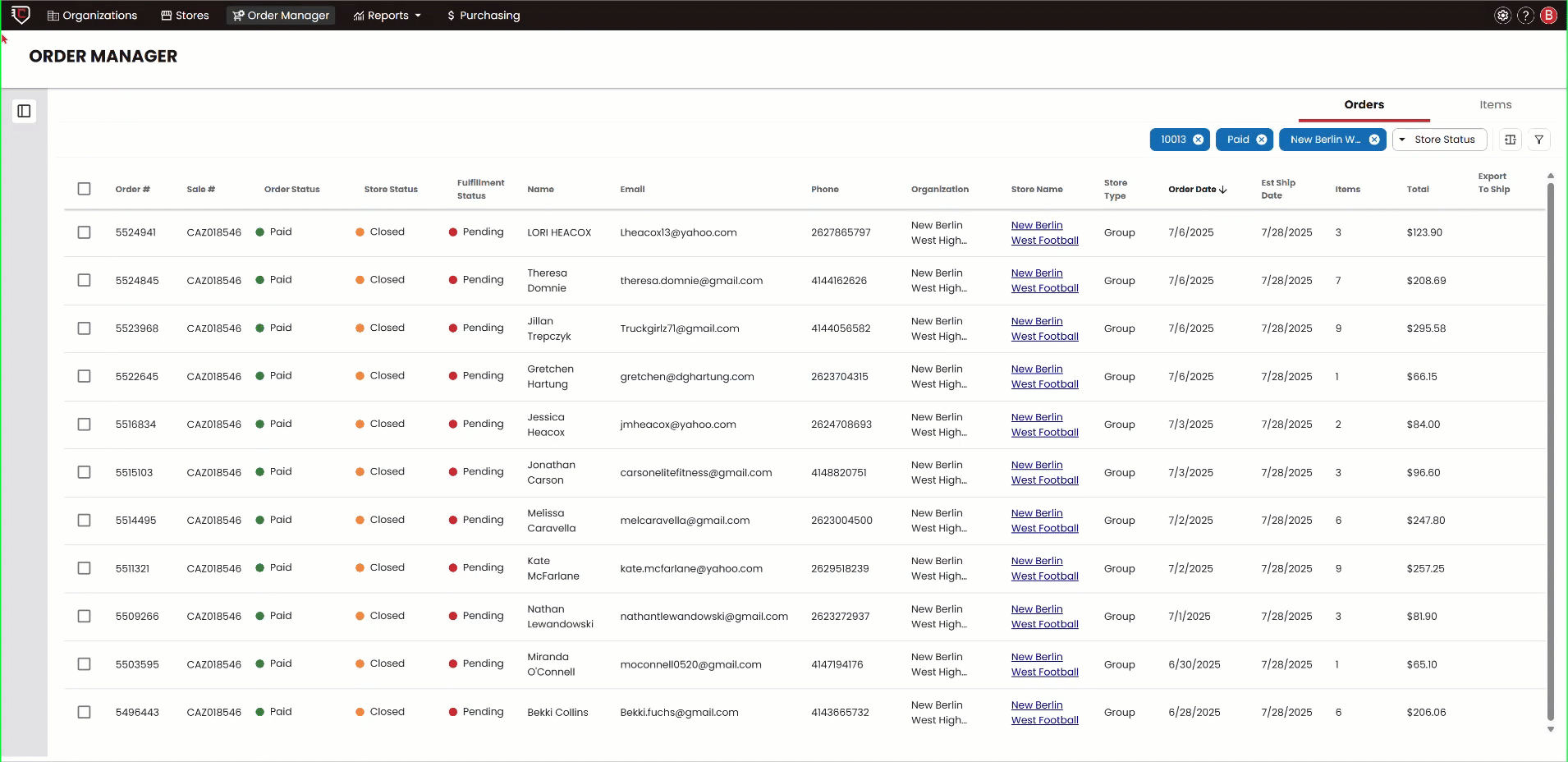
Task: Open New Berlin West Football link for Kate McFarlane
Action: (x=1044, y=569)
